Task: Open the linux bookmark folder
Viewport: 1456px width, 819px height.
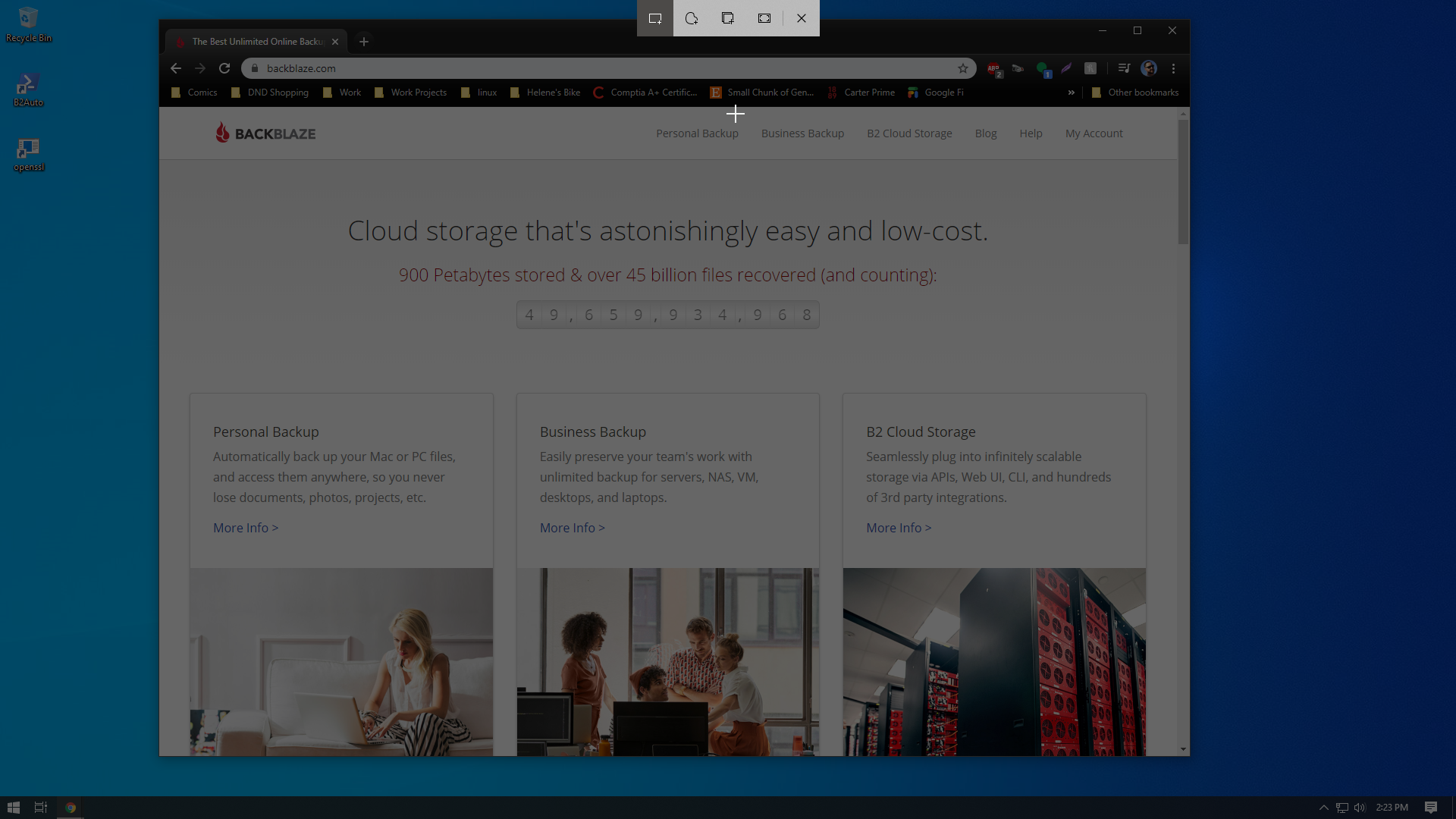Action: pyautogui.click(x=479, y=93)
